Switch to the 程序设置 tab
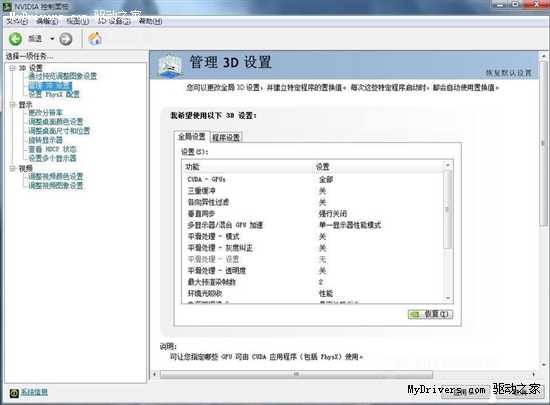The image size is (550, 405). [226, 137]
